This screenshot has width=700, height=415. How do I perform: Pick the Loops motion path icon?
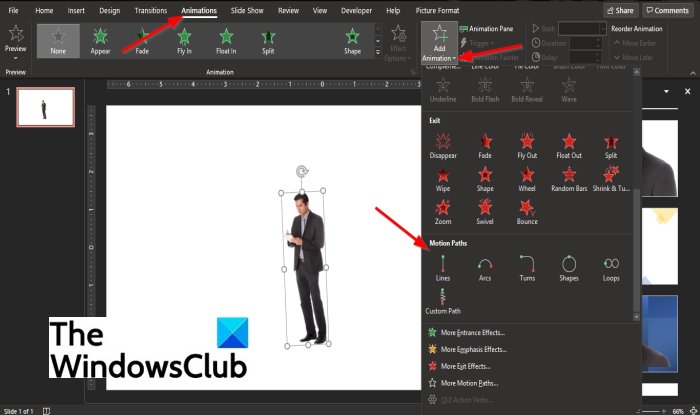611,268
